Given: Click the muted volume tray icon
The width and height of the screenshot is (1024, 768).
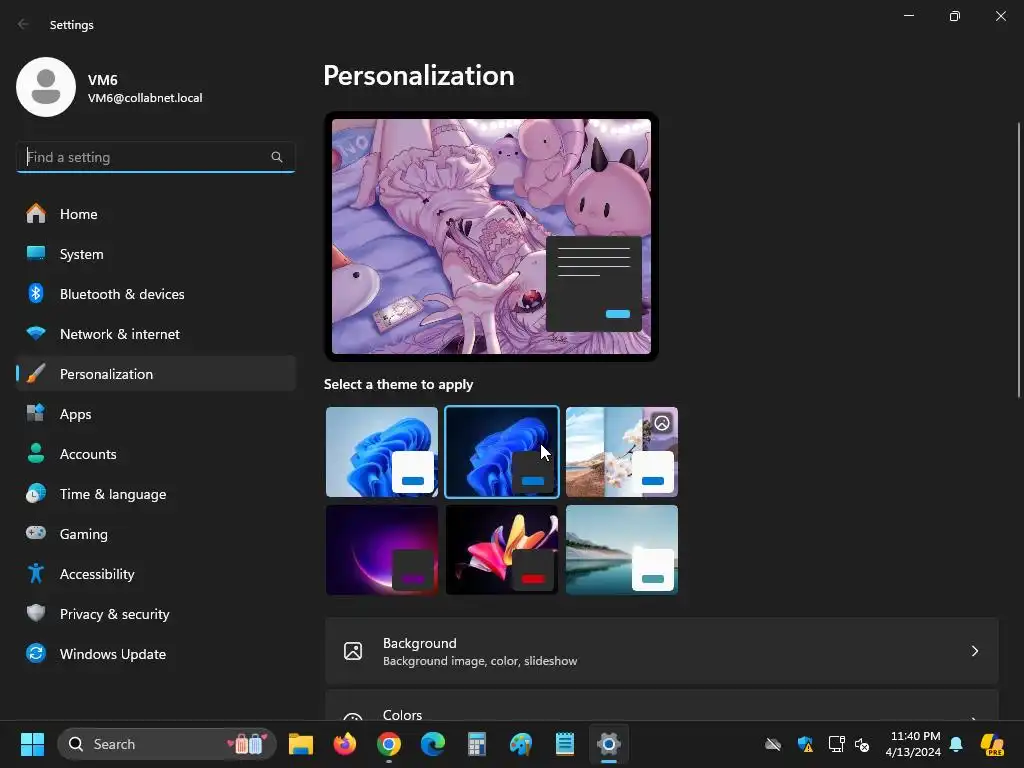Looking at the screenshot, I should pos(862,744).
